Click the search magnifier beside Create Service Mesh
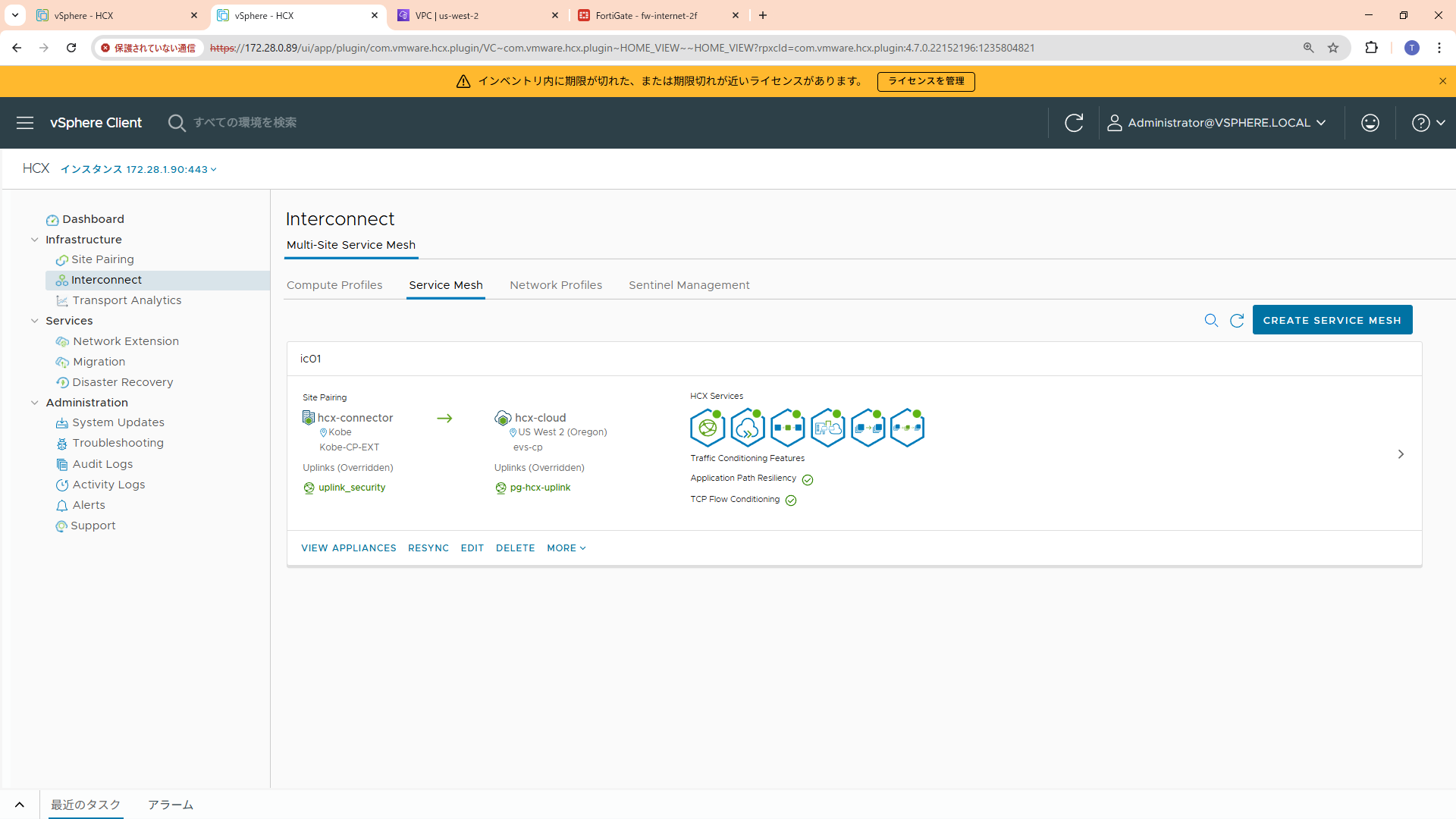 (1211, 321)
